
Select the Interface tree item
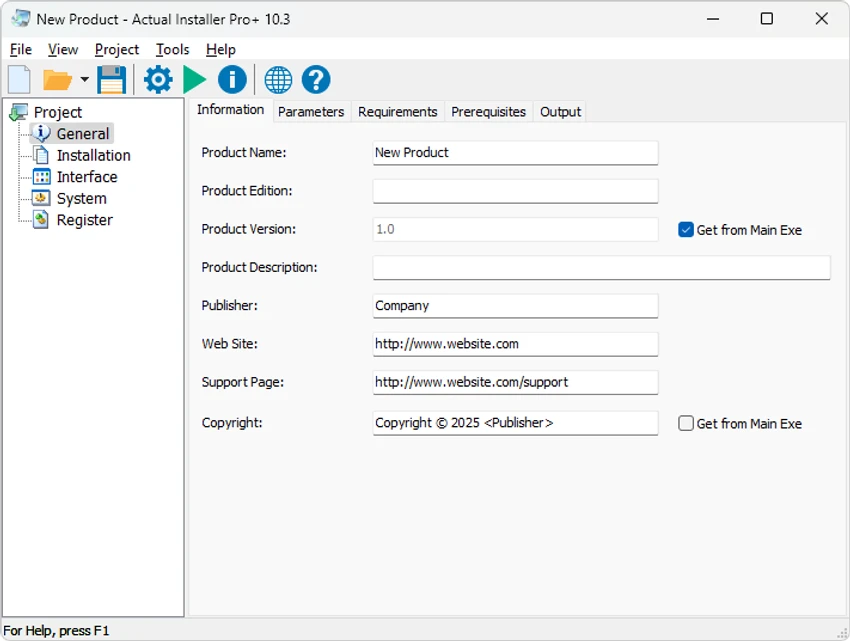coord(87,177)
